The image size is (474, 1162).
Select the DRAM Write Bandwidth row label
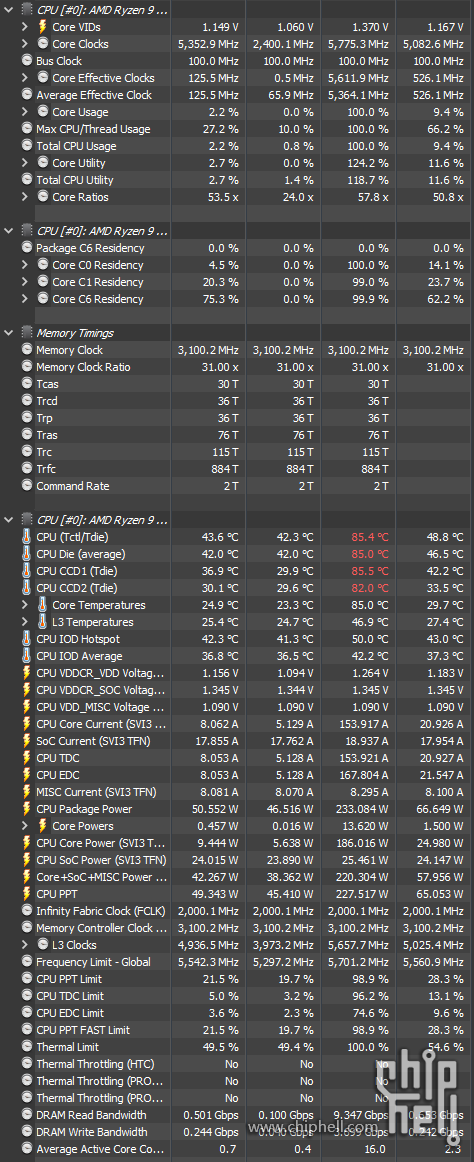click(x=92, y=1132)
